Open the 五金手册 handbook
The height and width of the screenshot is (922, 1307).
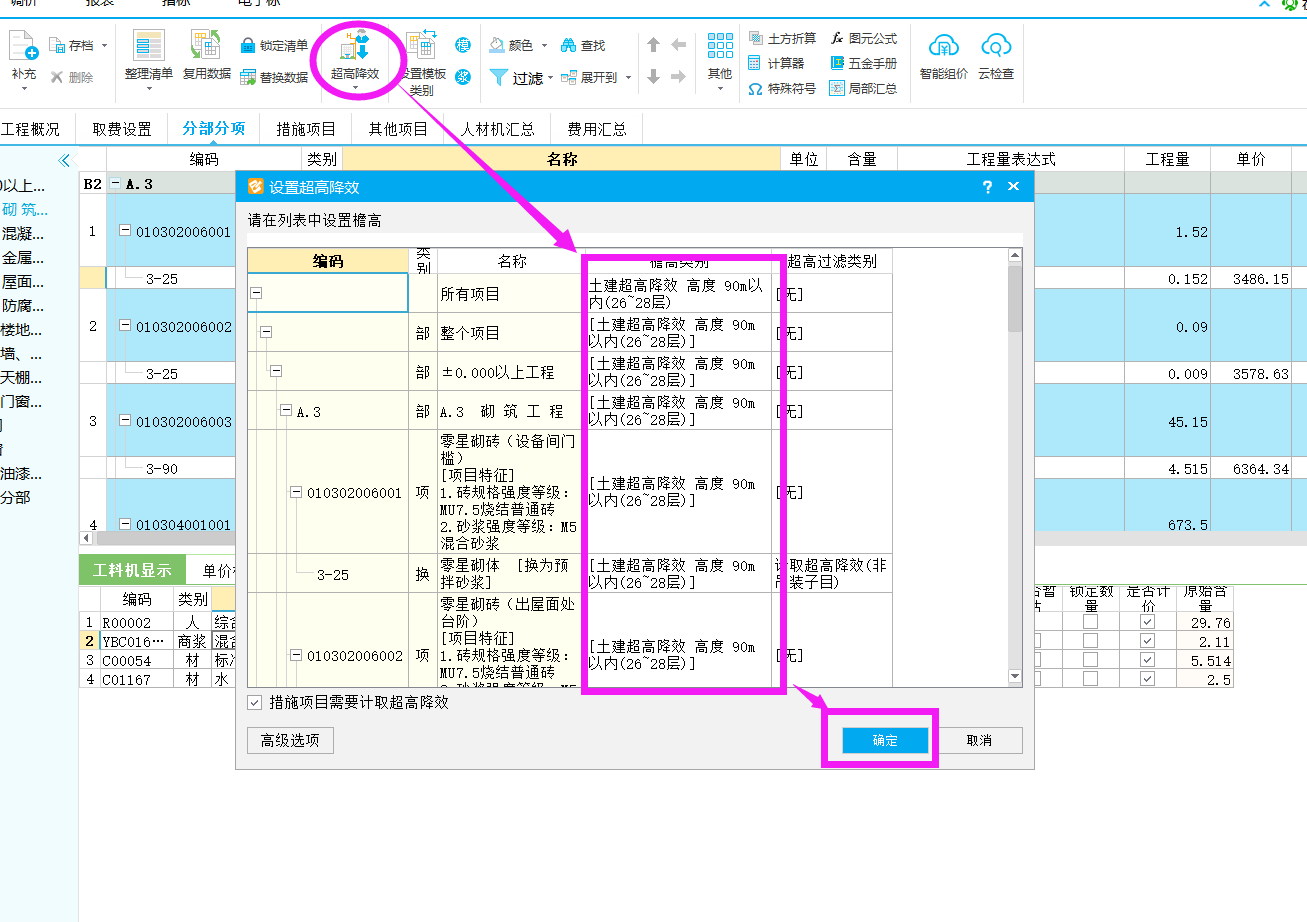(x=864, y=63)
